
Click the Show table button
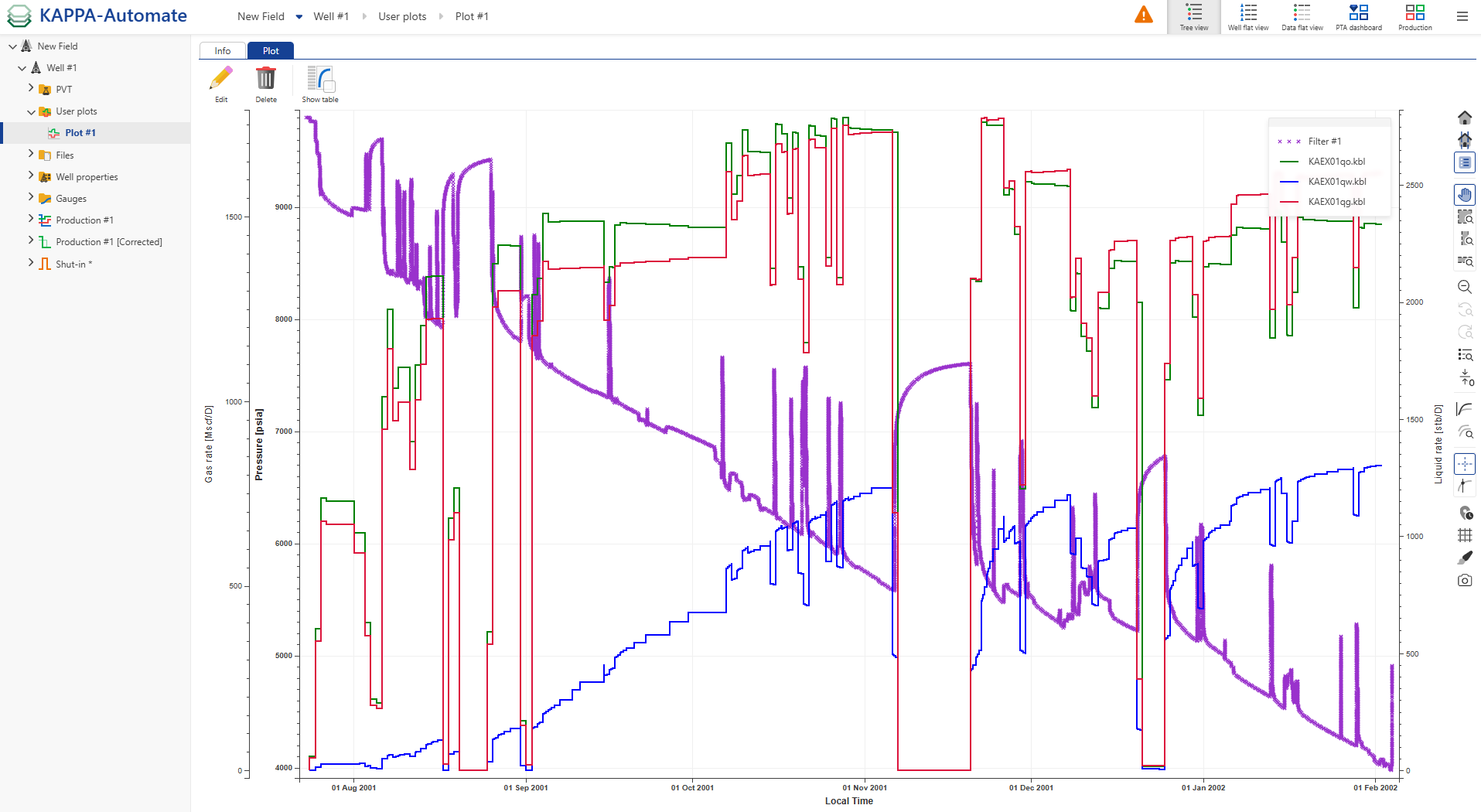coord(319,83)
